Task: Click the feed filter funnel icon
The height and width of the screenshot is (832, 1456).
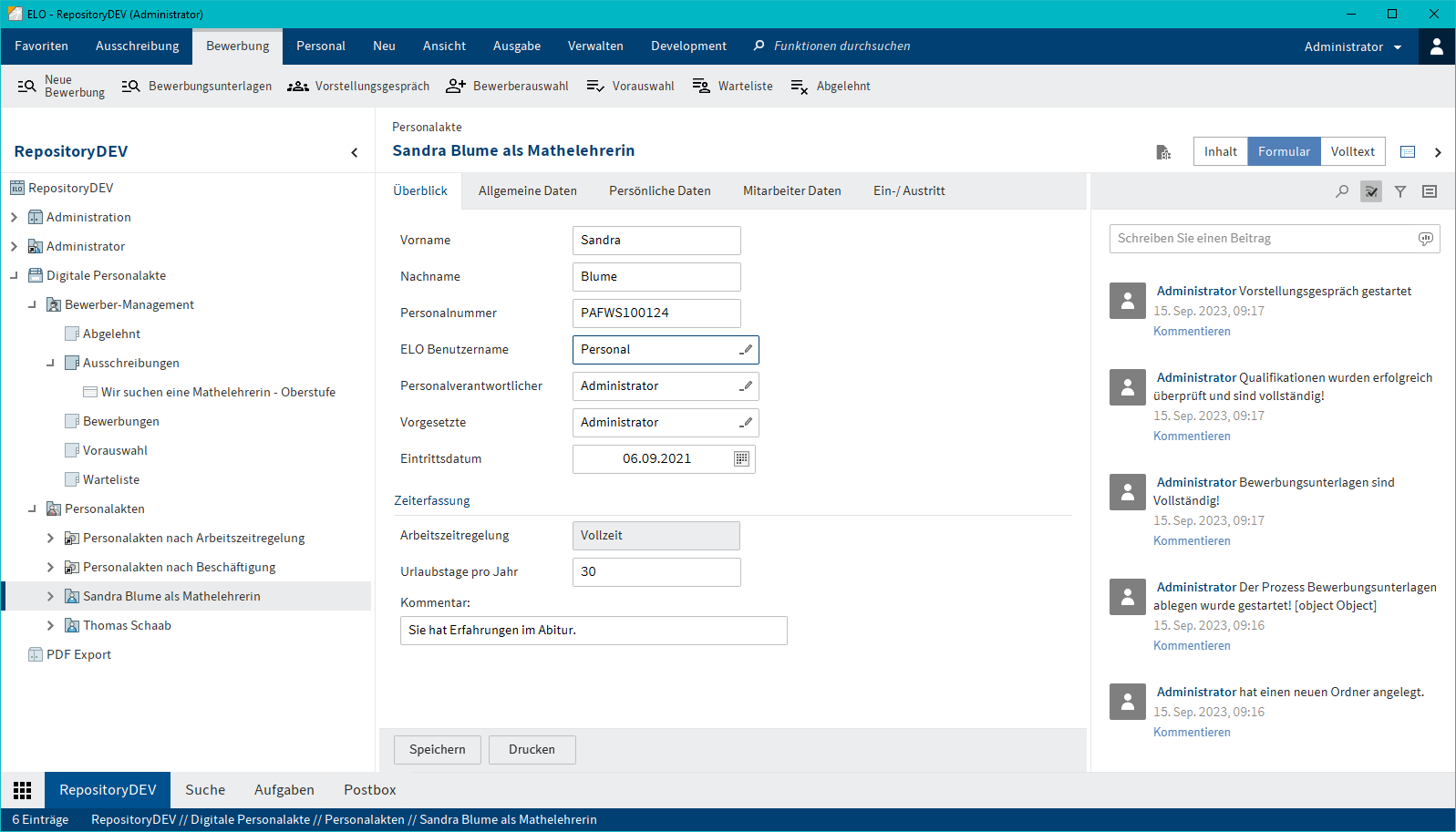Action: pyautogui.click(x=1400, y=191)
